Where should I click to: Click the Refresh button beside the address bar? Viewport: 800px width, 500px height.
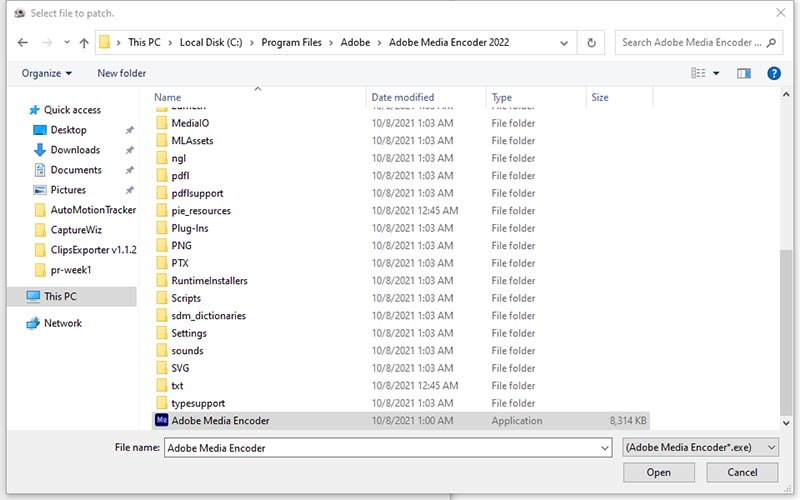(x=592, y=43)
